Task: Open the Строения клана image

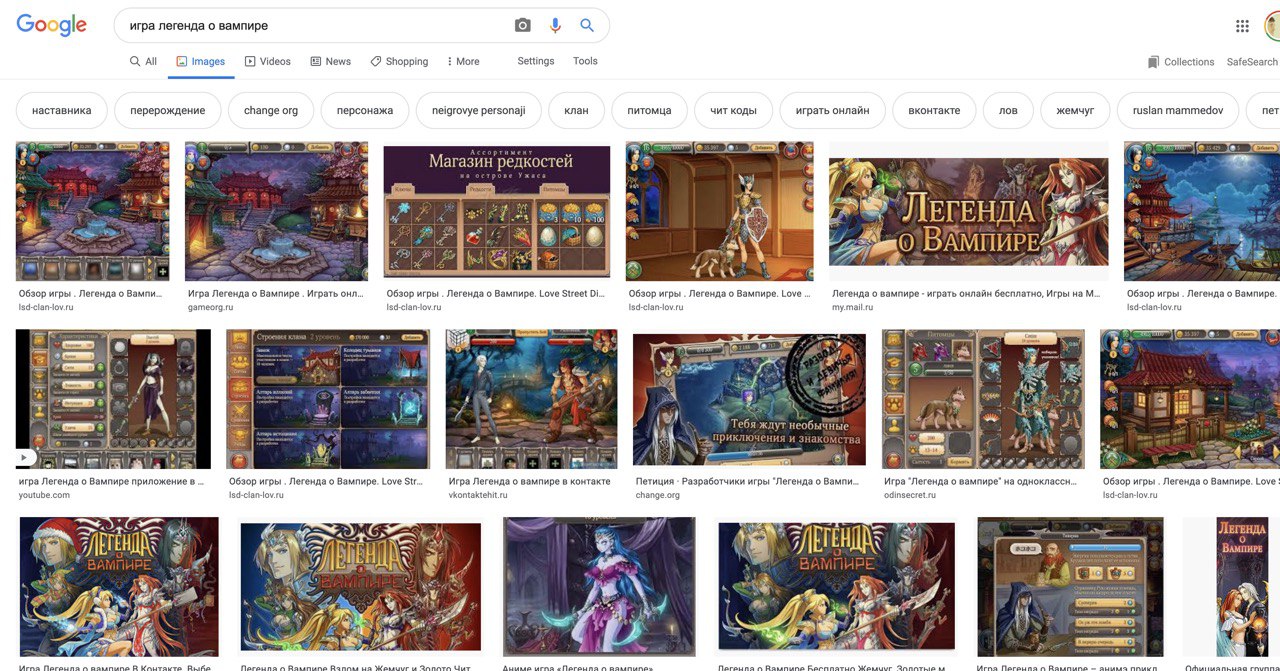Action: (x=328, y=399)
